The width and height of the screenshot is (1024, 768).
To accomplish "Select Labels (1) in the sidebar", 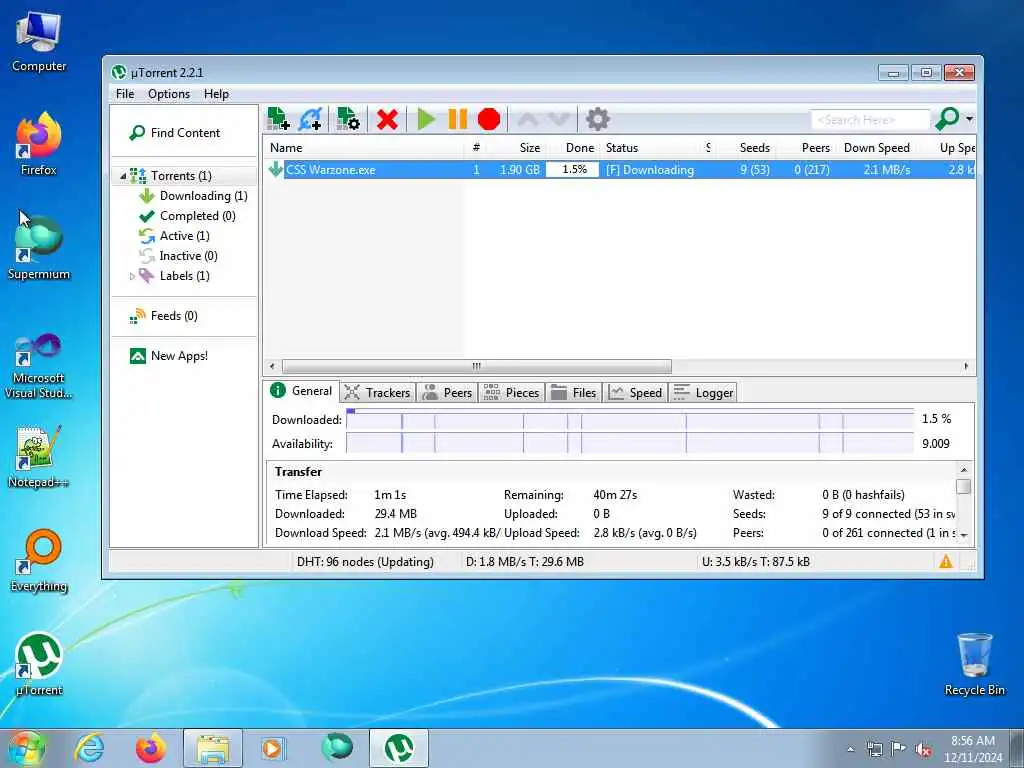I will (174, 276).
